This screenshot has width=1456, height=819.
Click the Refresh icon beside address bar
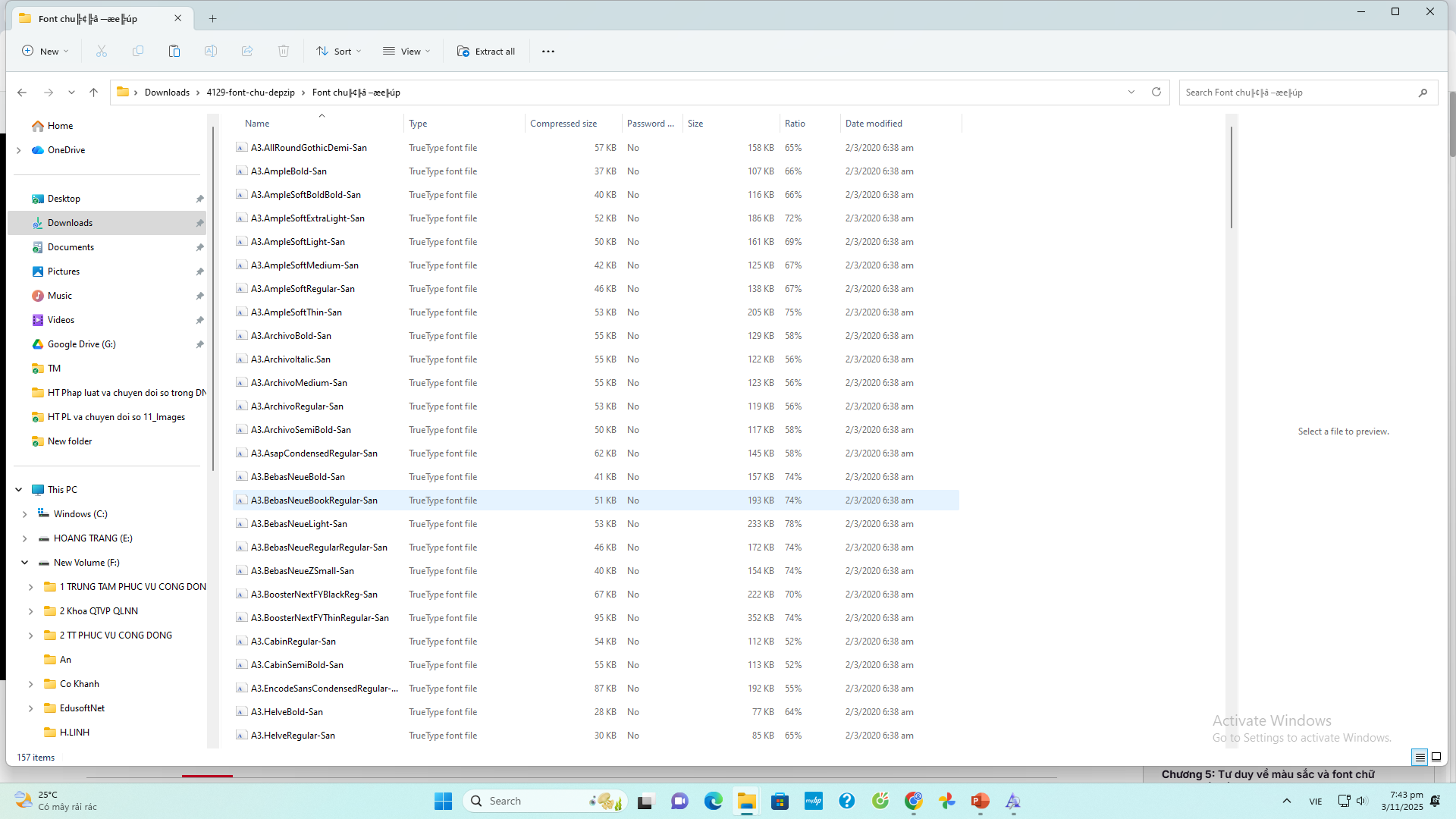pyautogui.click(x=1156, y=93)
